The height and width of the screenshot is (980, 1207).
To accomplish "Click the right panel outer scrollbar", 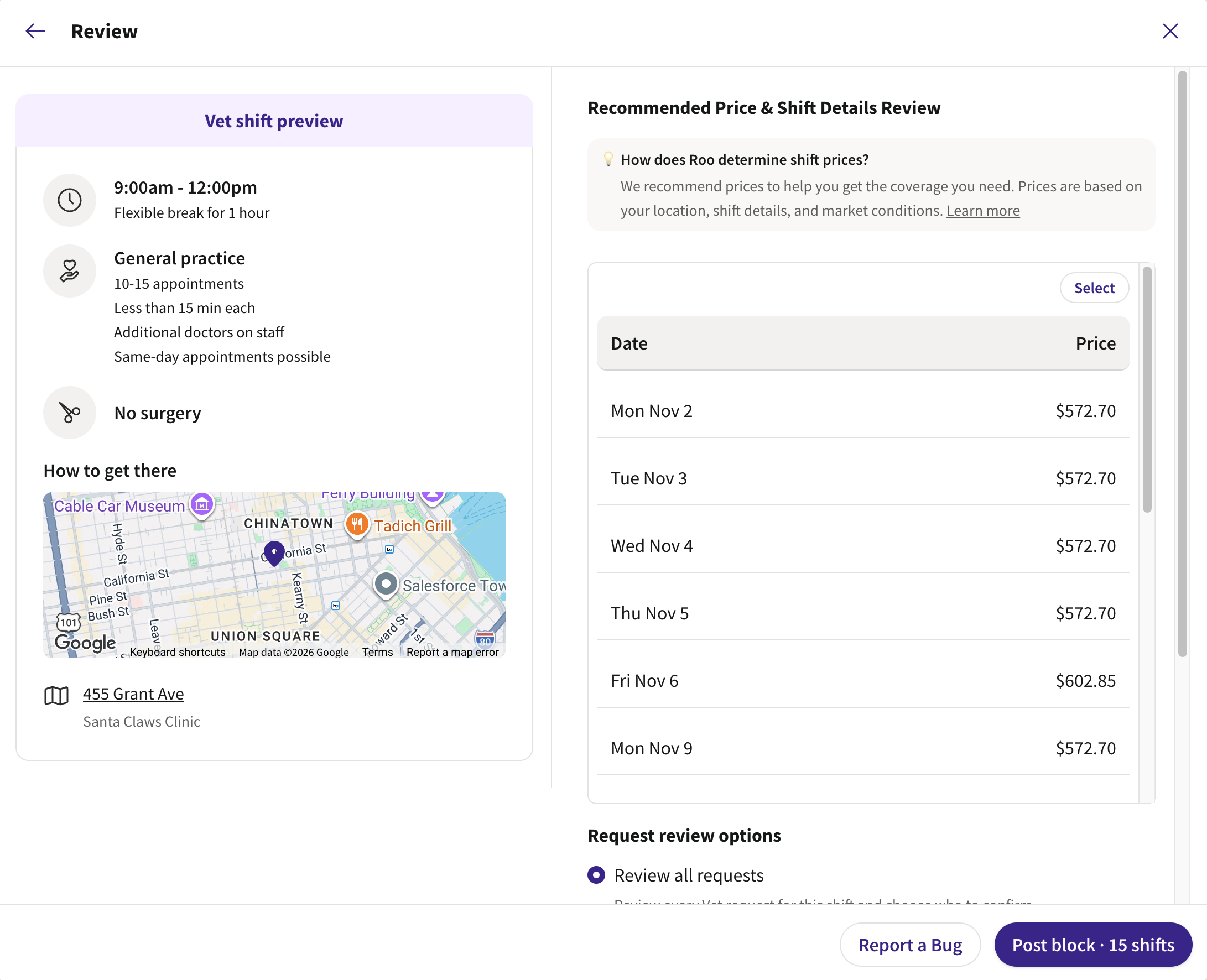I will point(1182,363).
